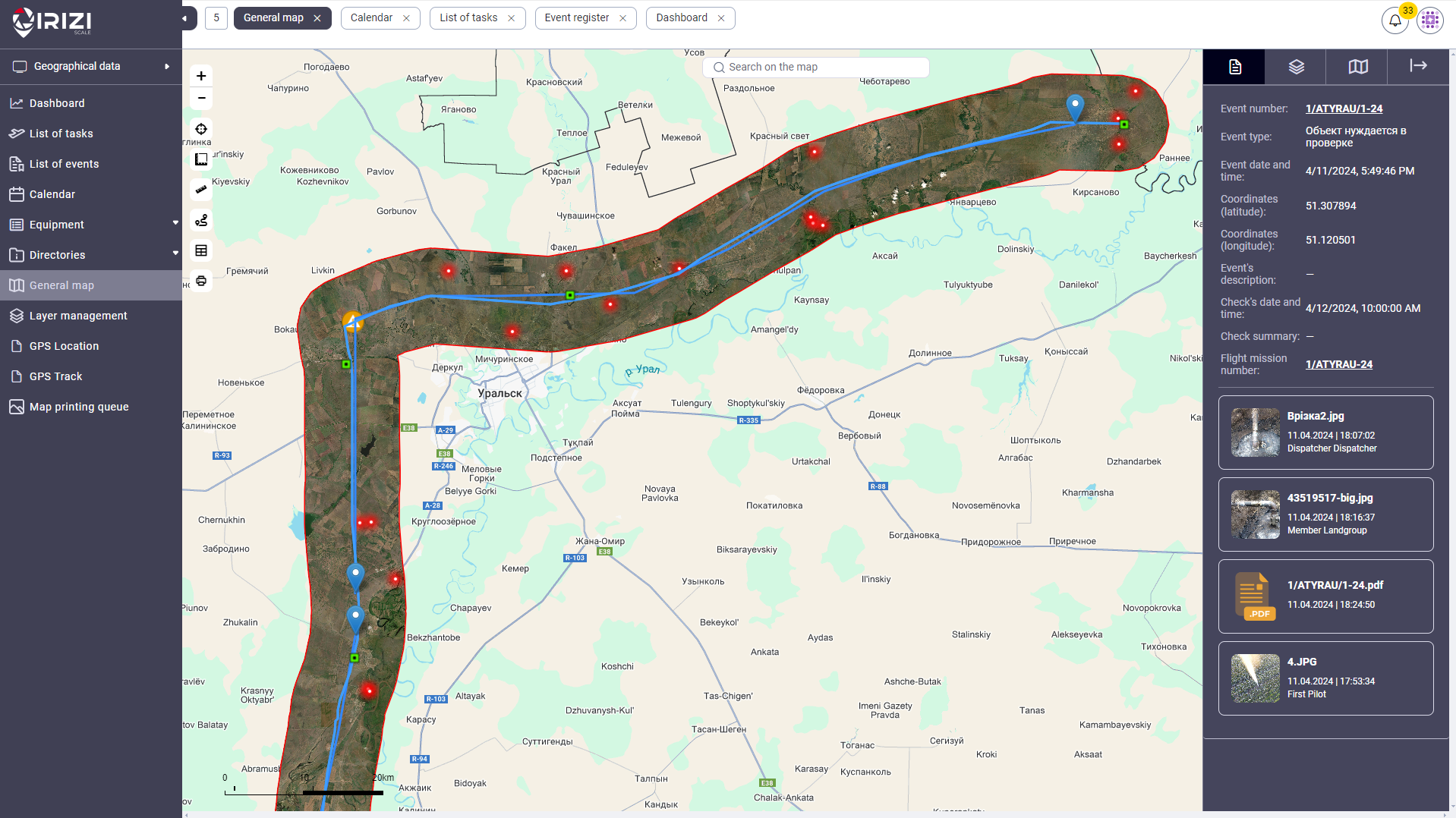Click the map print icon
This screenshot has height=818, width=1456.
(x=201, y=281)
